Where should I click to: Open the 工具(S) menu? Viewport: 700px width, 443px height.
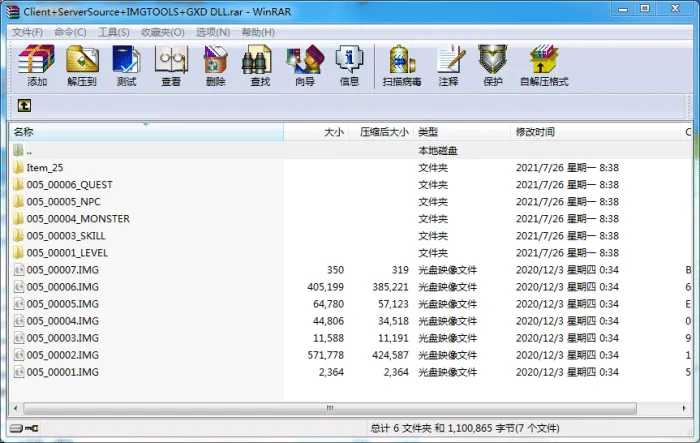113,32
